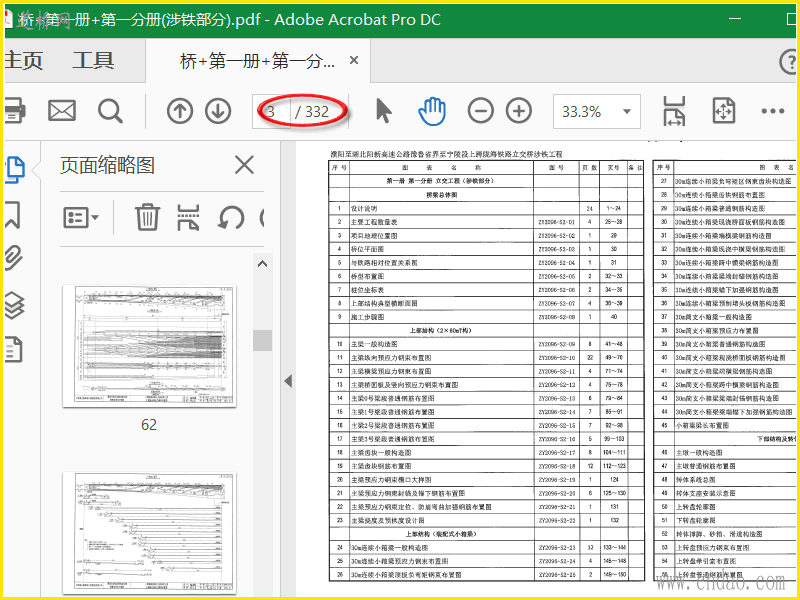800x600 pixels.
Task: Open the Bookmarks pane icon
Action: pyautogui.click(x=13, y=214)
